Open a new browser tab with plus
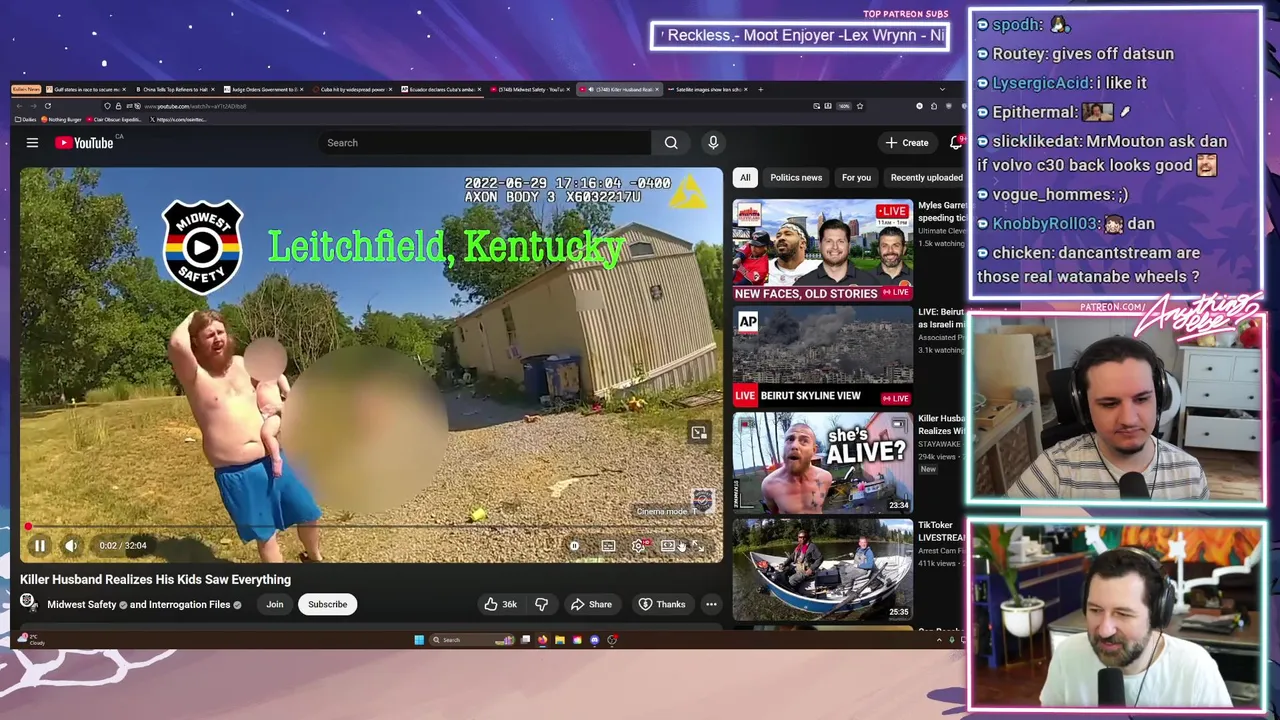Viewport: 1280px width, 720px height. tap(760, 89)
